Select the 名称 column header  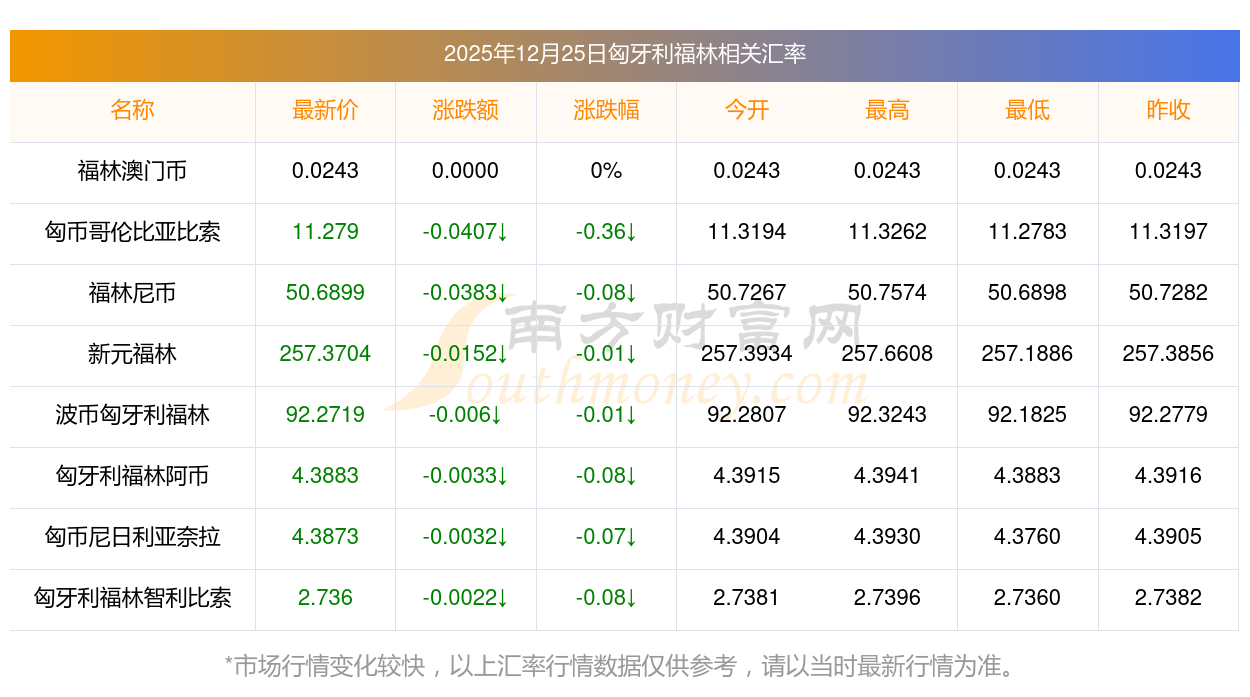pyautogui.click(x=132, y=110)
